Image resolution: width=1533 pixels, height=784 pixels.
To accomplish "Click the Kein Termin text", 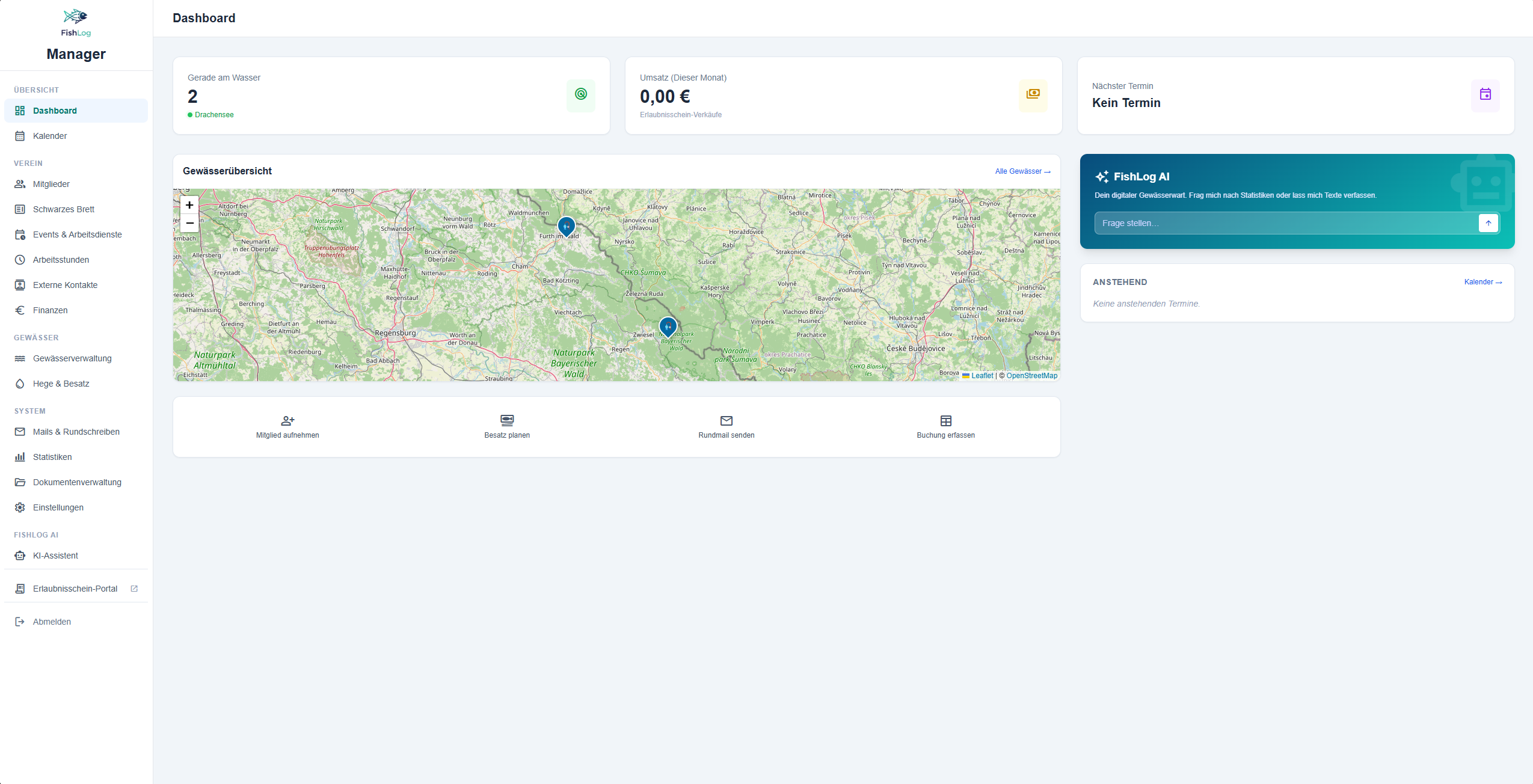I will click(x=1126, y=103).
